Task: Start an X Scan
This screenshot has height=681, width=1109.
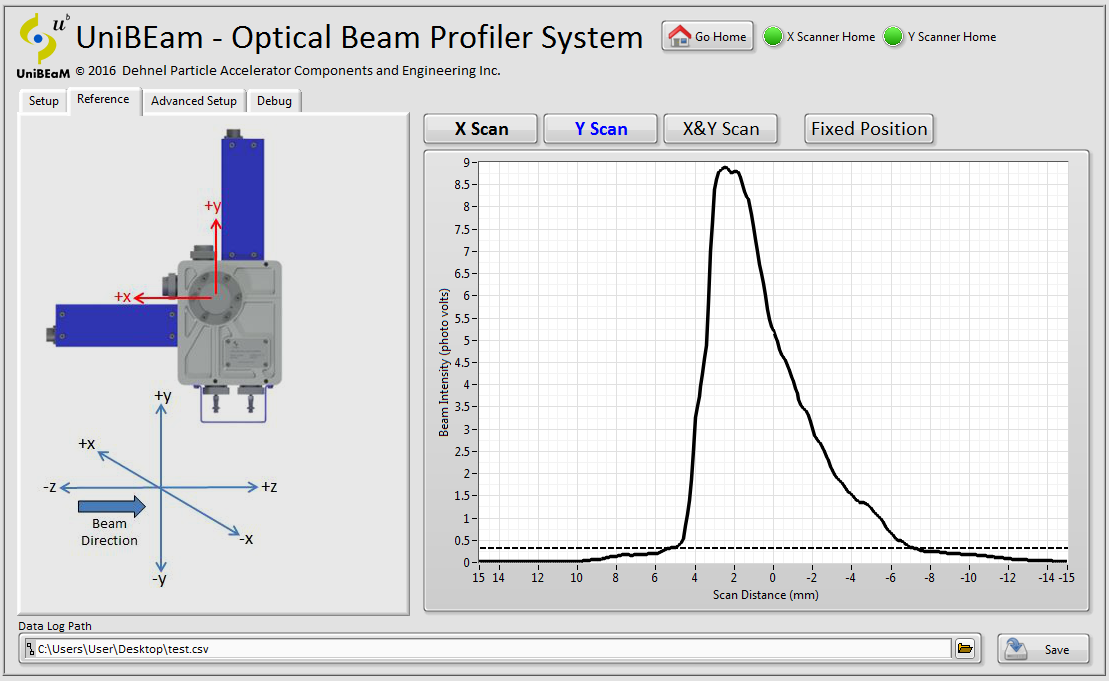Action: [481, 129]
